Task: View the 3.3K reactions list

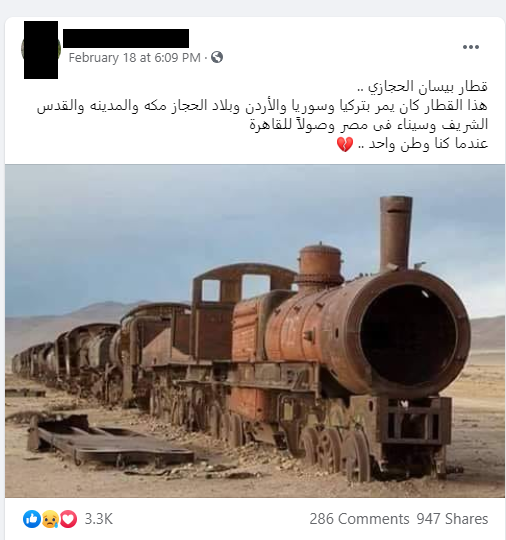Action: (x=99, y=519)
